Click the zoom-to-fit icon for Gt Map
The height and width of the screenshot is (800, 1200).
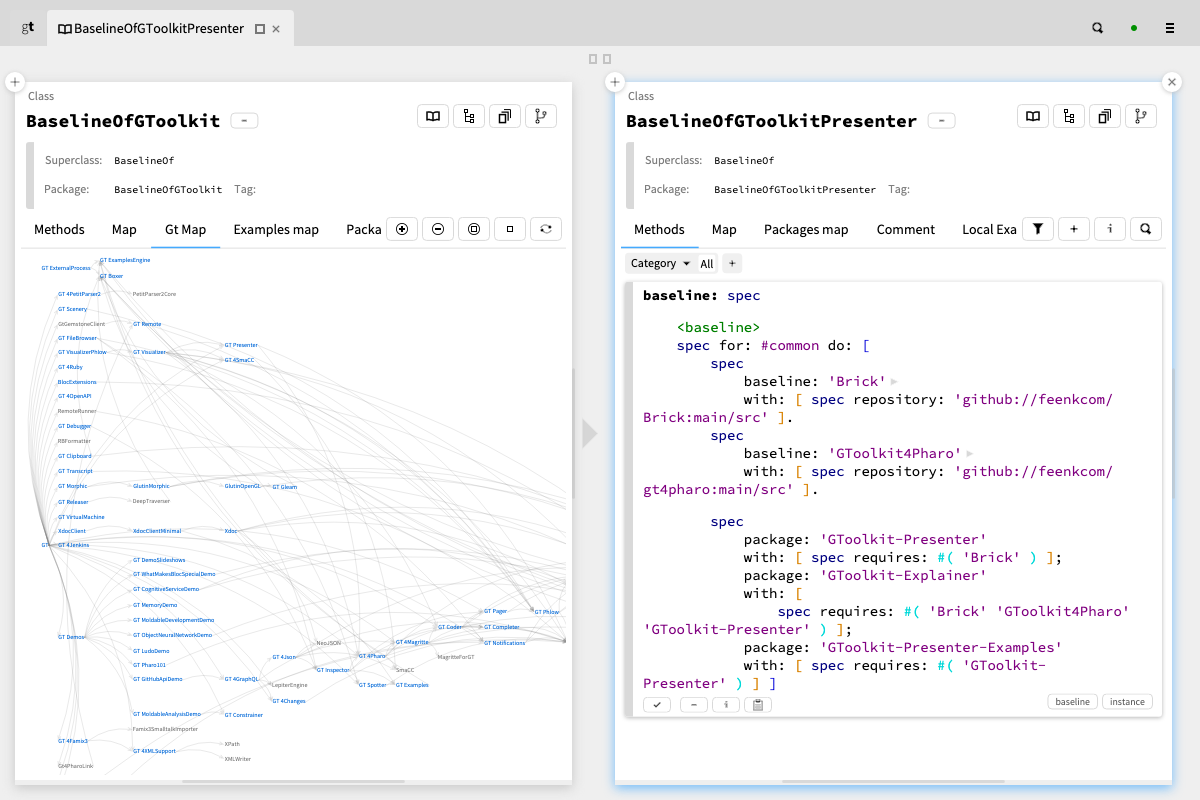pyautogui.click(x=474, y=229)
